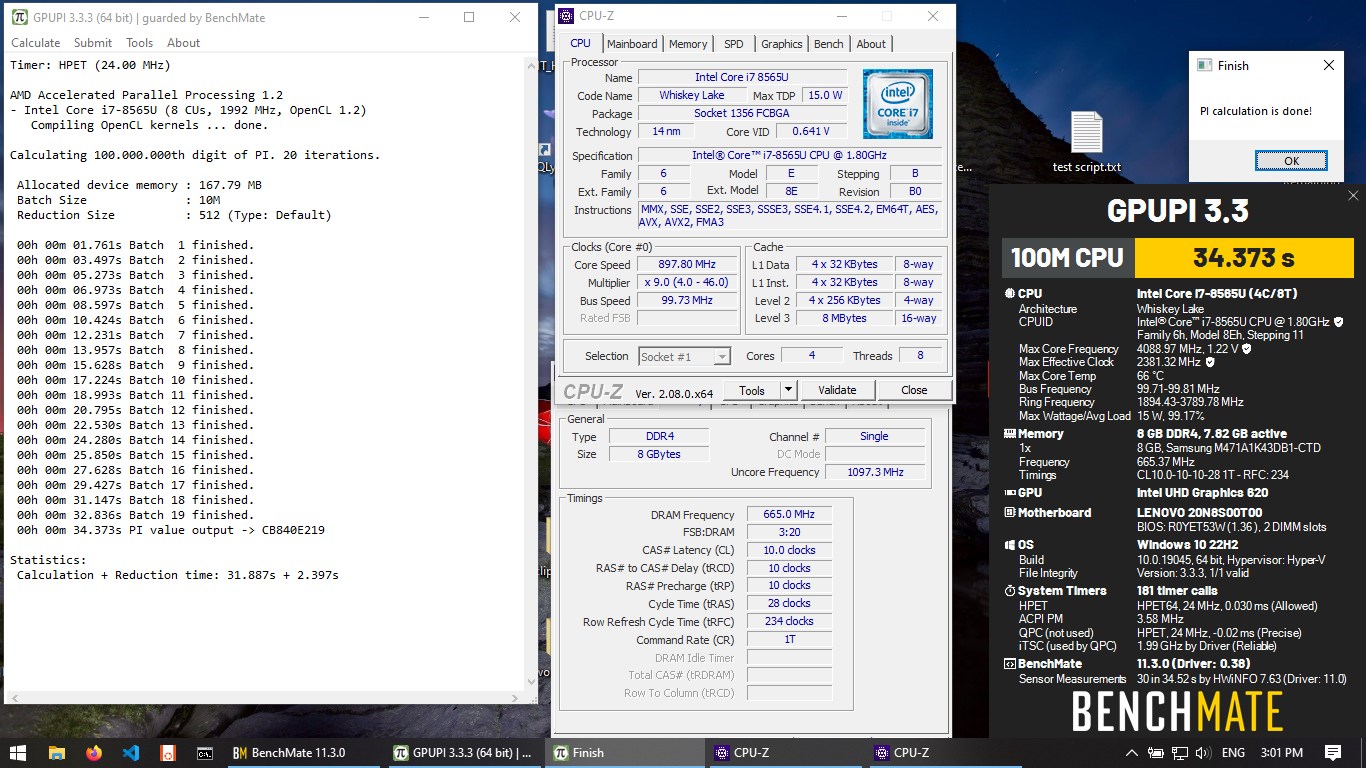The height and width of the screenshot is (768, 1366).
Task: Switch to the Mainboard tab in CPU-Z
Action: click(x=632, y=44)
